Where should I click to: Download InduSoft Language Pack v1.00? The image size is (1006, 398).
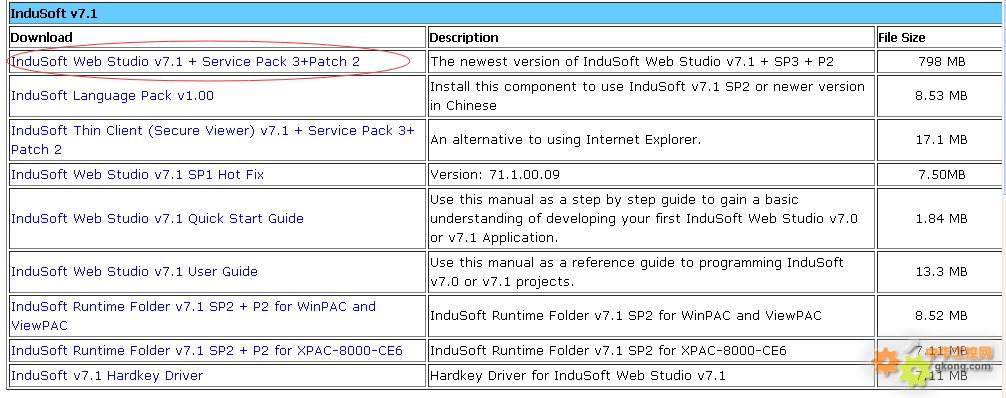(112, 96)
